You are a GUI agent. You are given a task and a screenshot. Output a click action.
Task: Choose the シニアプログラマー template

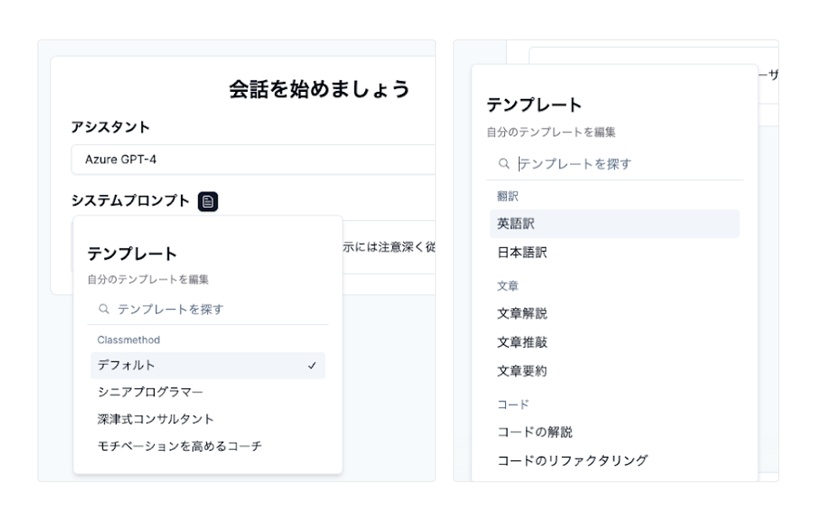click(x=150, y=392)
